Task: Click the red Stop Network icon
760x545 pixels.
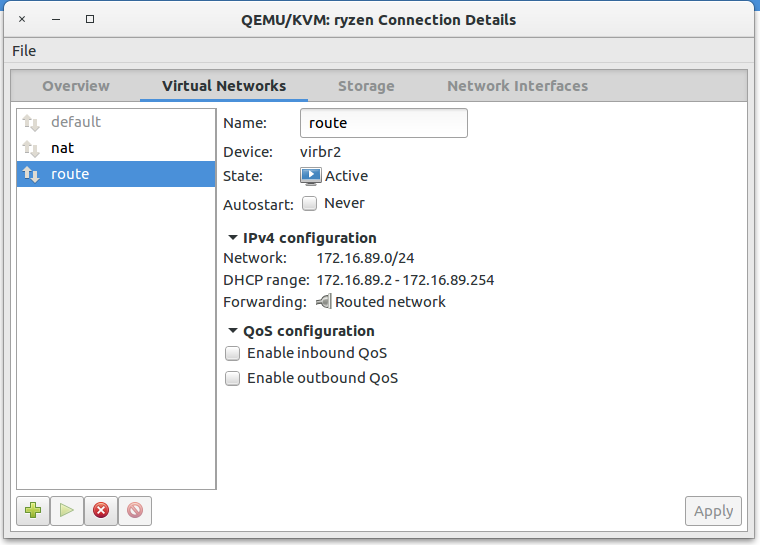Action: pos(100,510)
